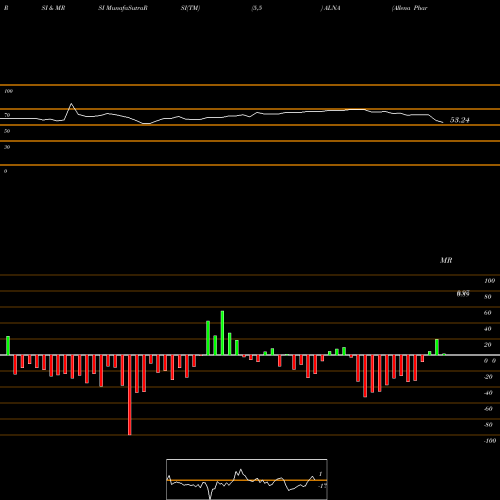
Task: Click the italic 'MR' label above bar chart
Action: 446,260
